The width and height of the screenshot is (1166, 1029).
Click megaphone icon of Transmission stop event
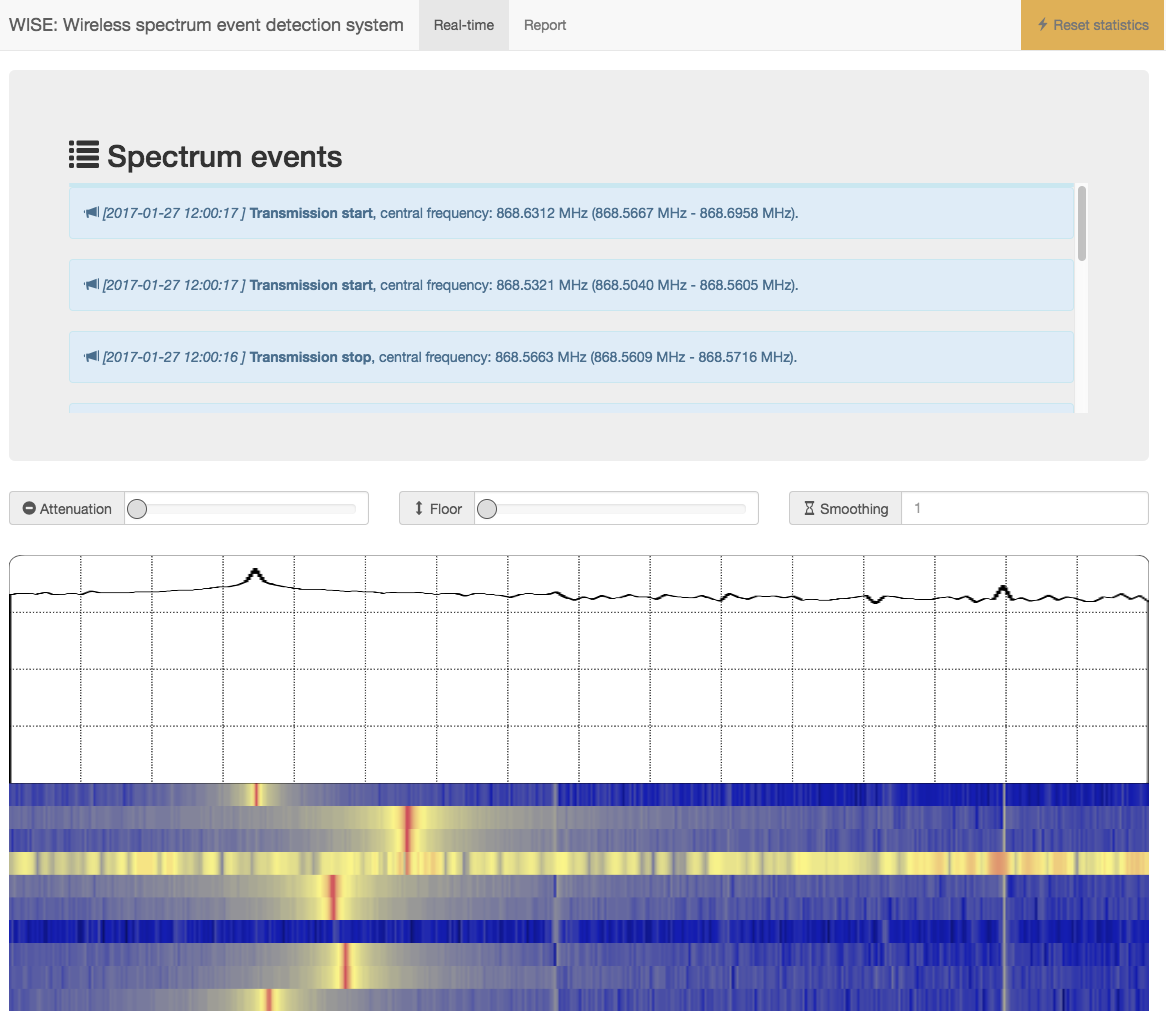[92, 357]
